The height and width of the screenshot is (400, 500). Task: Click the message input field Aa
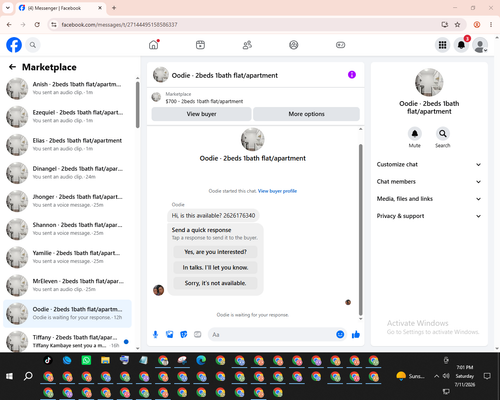click(272, 334)
